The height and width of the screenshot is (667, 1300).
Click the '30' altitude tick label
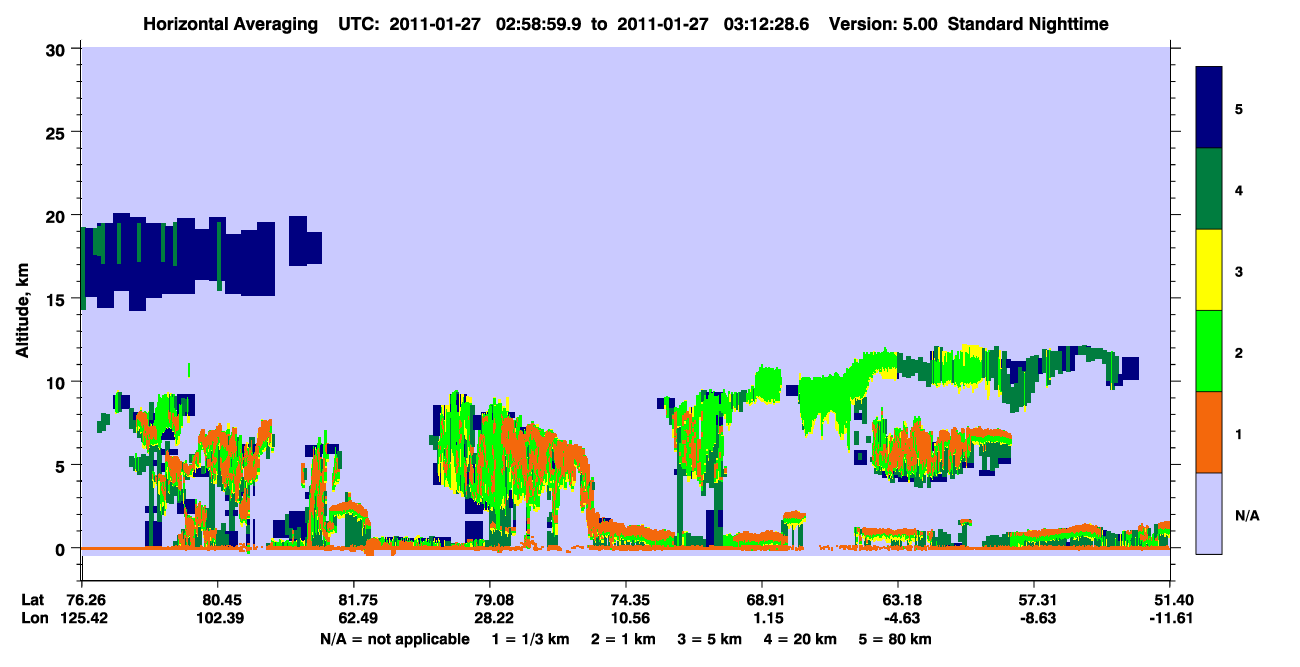coord(58,49)
